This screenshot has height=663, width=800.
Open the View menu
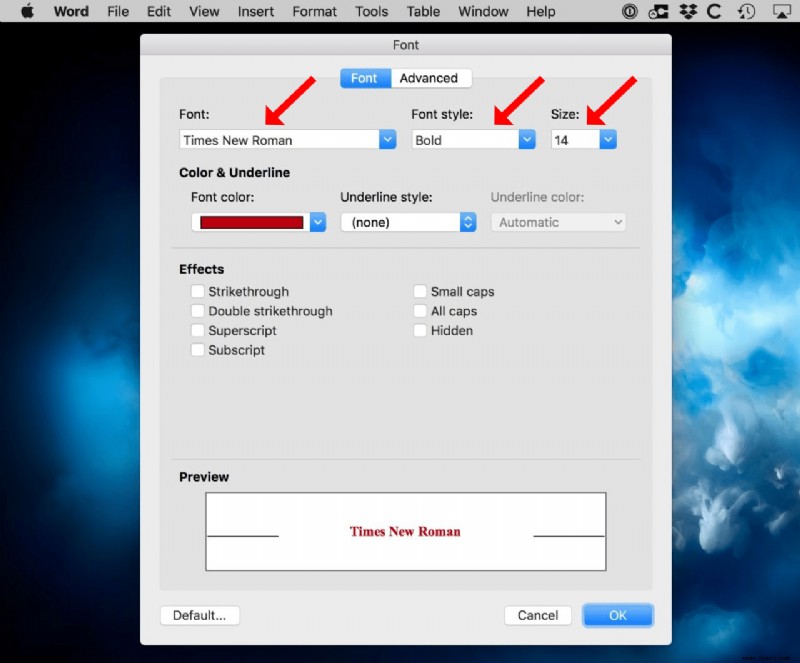coord(204,11)
